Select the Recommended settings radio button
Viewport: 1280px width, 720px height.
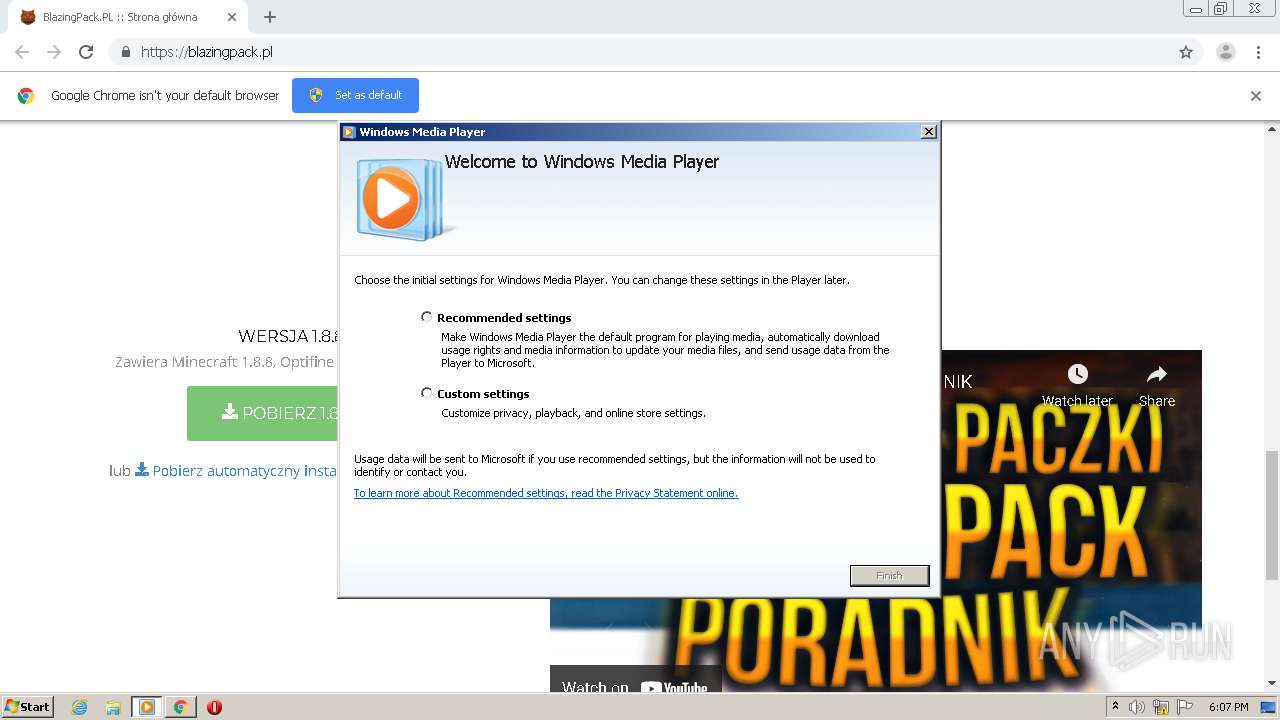click(427, 317)
